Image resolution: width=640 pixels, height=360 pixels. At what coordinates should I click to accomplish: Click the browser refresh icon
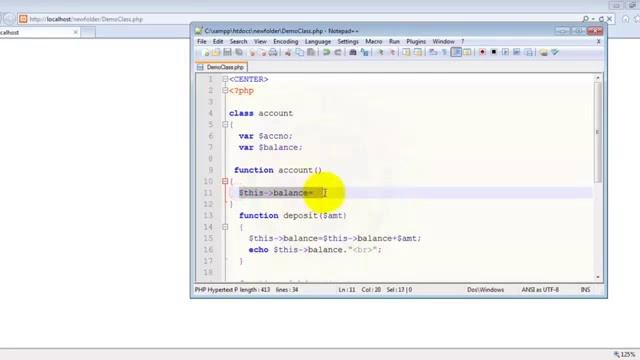(601, 19)
